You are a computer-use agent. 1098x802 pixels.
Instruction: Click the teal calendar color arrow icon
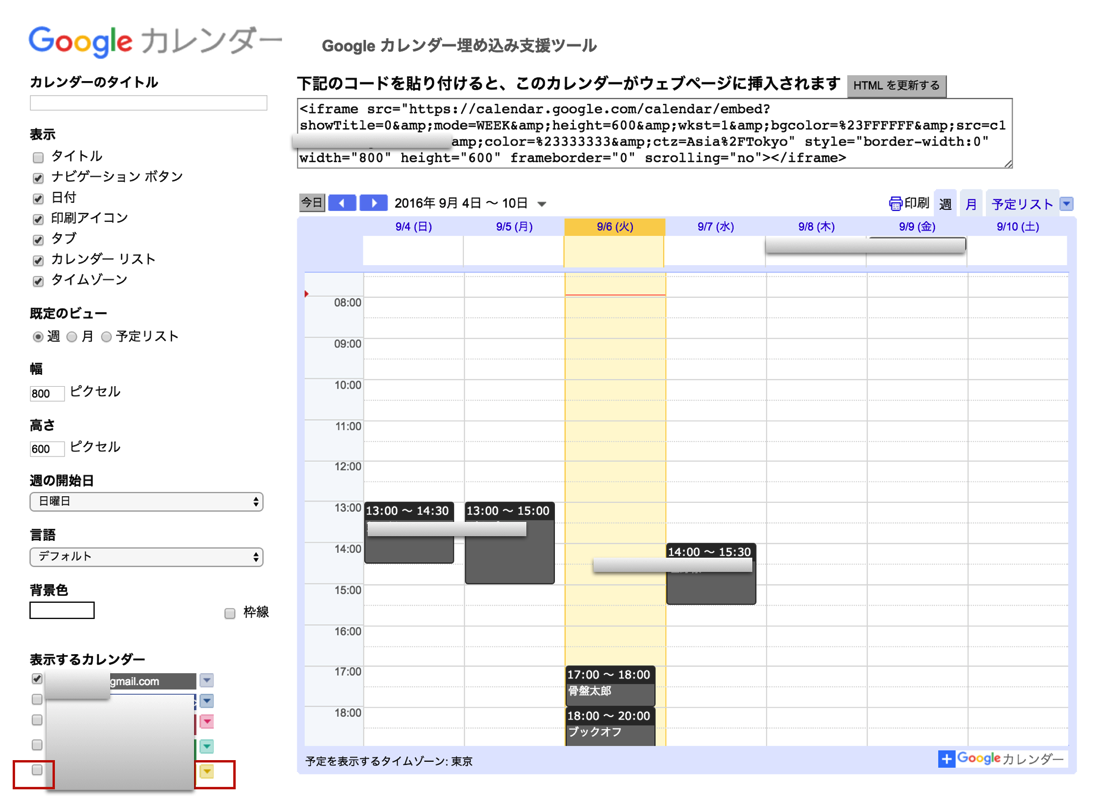pyautogui.click(x=207, y=747)
